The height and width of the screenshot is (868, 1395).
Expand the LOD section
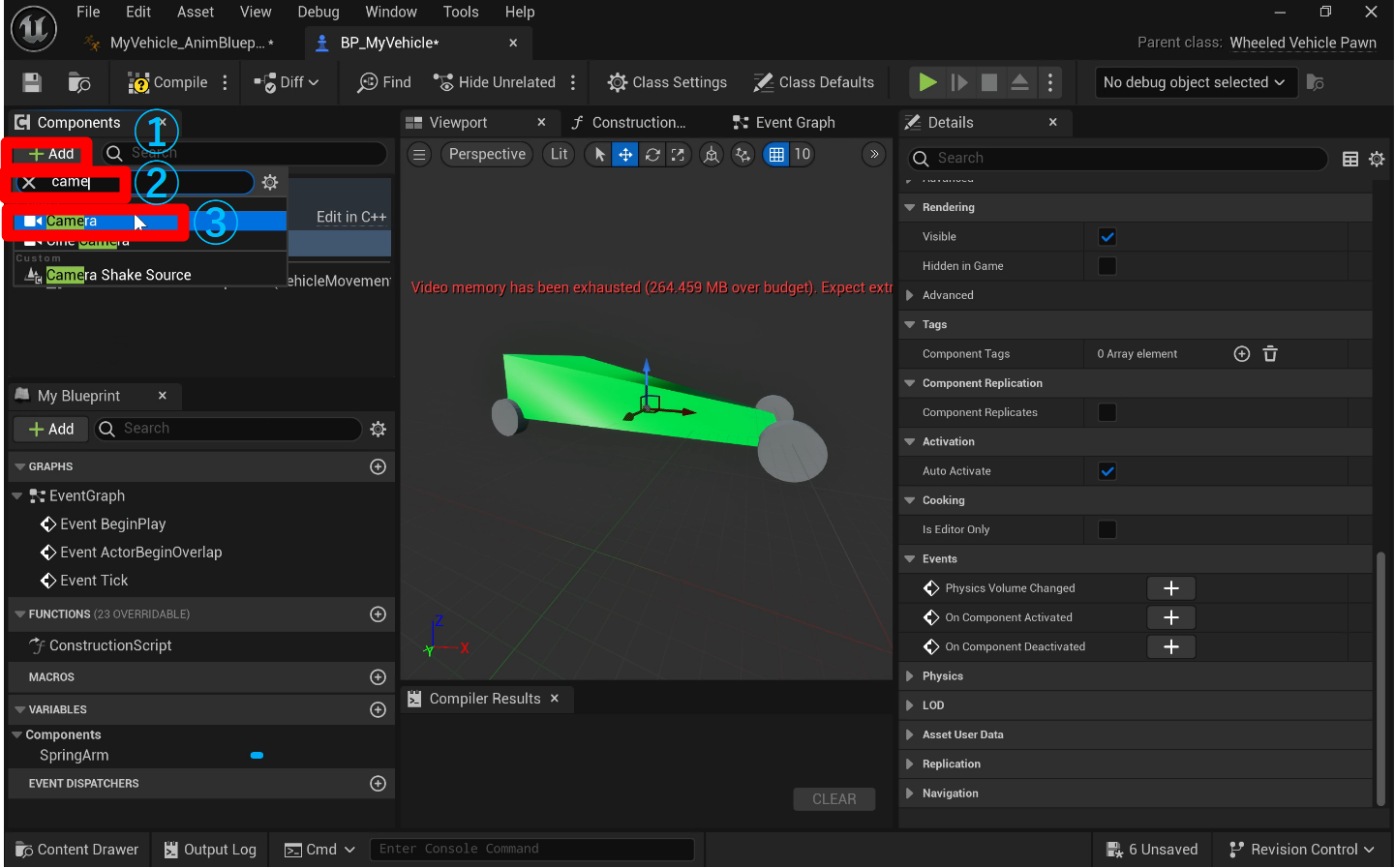point(910,705)
